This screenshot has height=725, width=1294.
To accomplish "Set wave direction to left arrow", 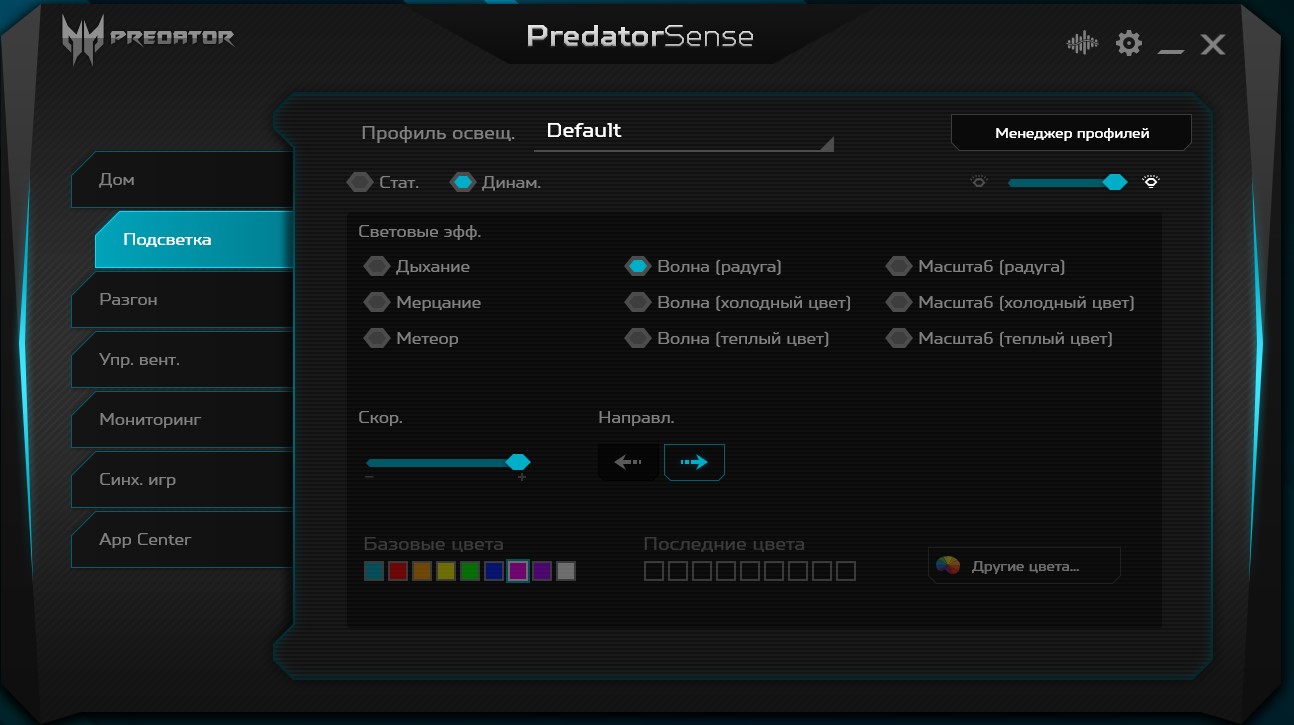I will pyautogui.click(x=628, y=462).
